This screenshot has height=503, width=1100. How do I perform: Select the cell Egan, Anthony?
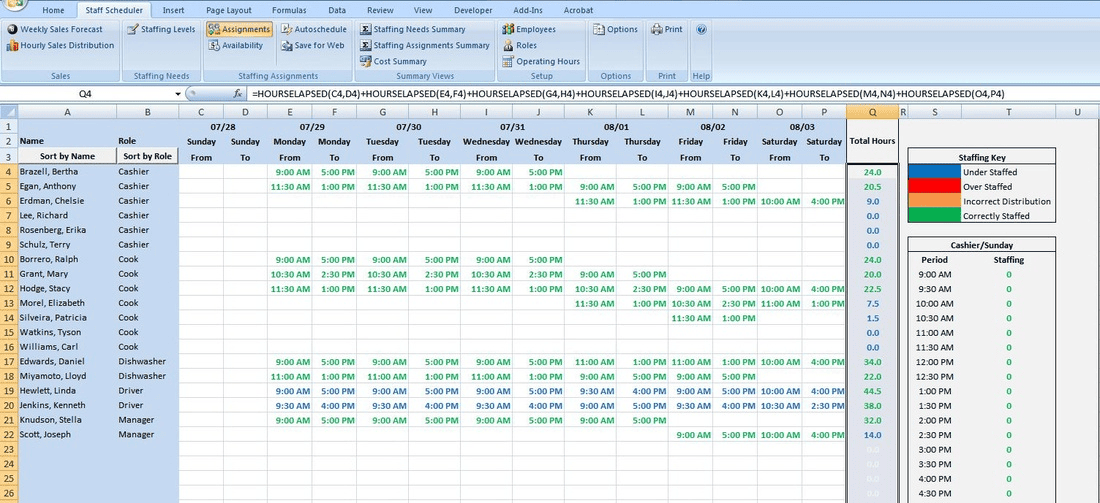coord(67,187)
